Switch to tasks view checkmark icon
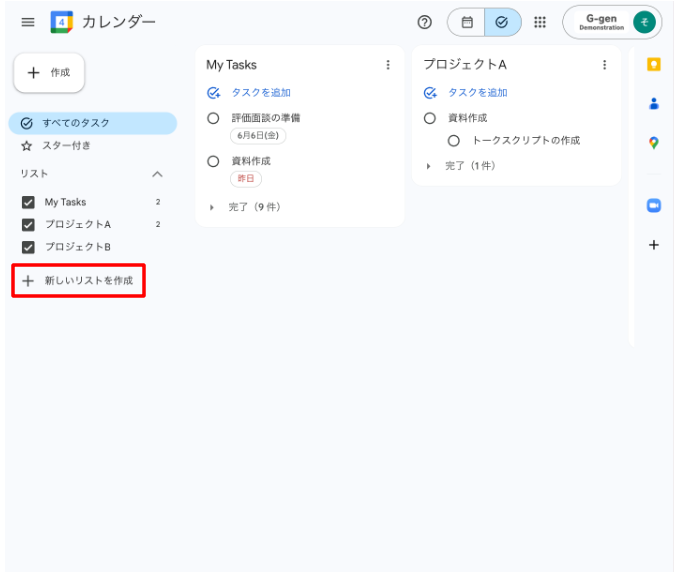674x572 pixels. pyautogui.click(x=502, y=22)
